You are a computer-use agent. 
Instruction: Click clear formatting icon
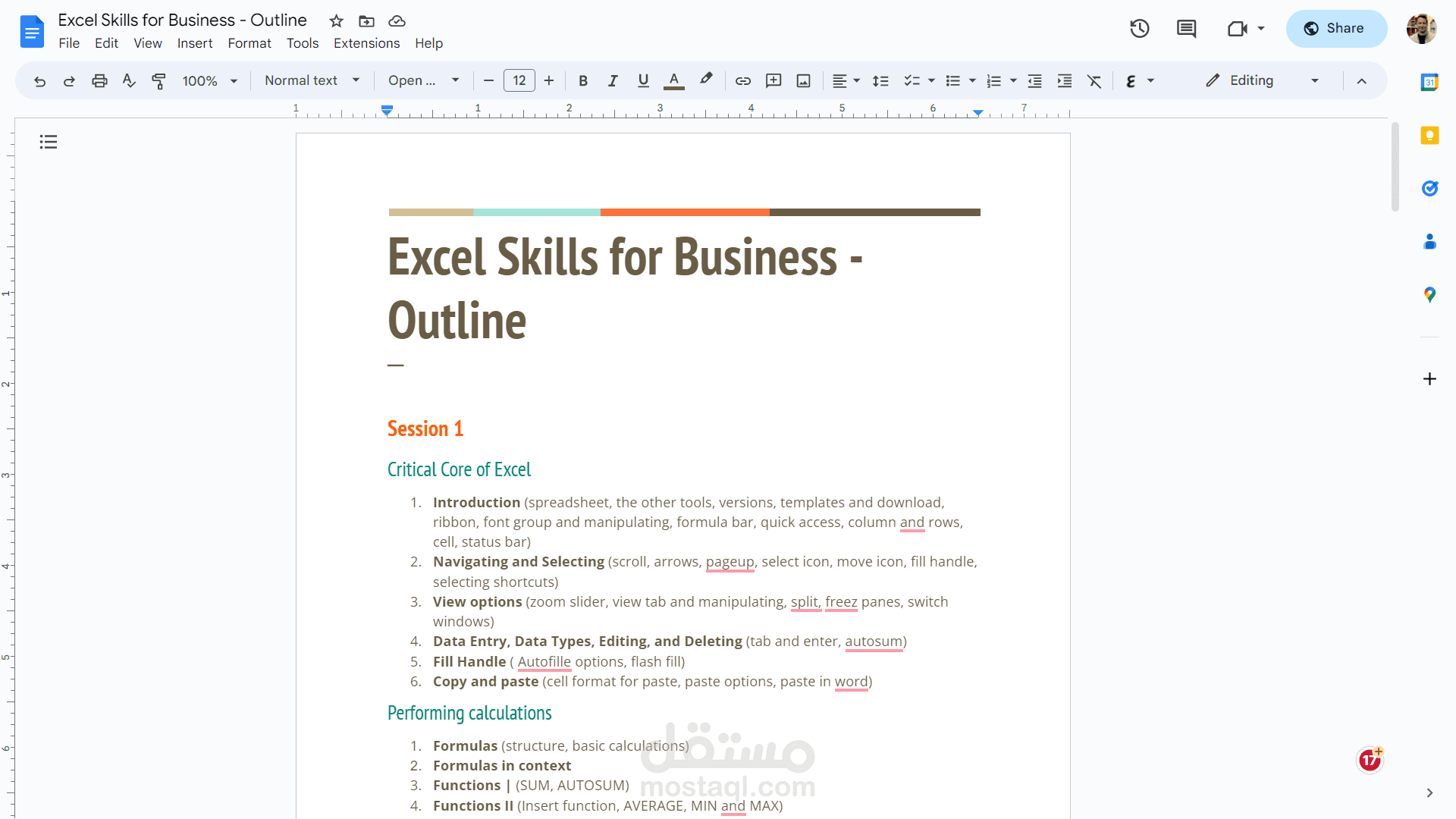(1094, 81)
